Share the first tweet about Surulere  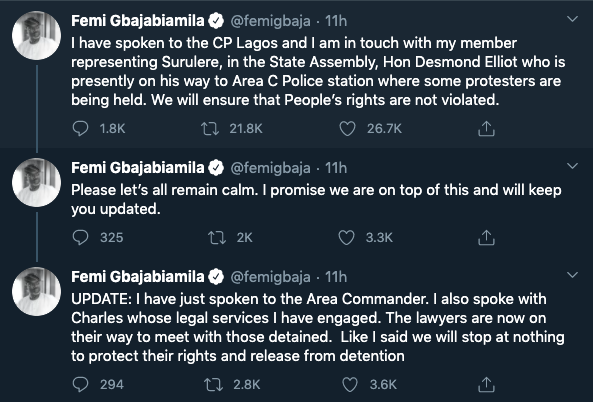coord(486,129)
